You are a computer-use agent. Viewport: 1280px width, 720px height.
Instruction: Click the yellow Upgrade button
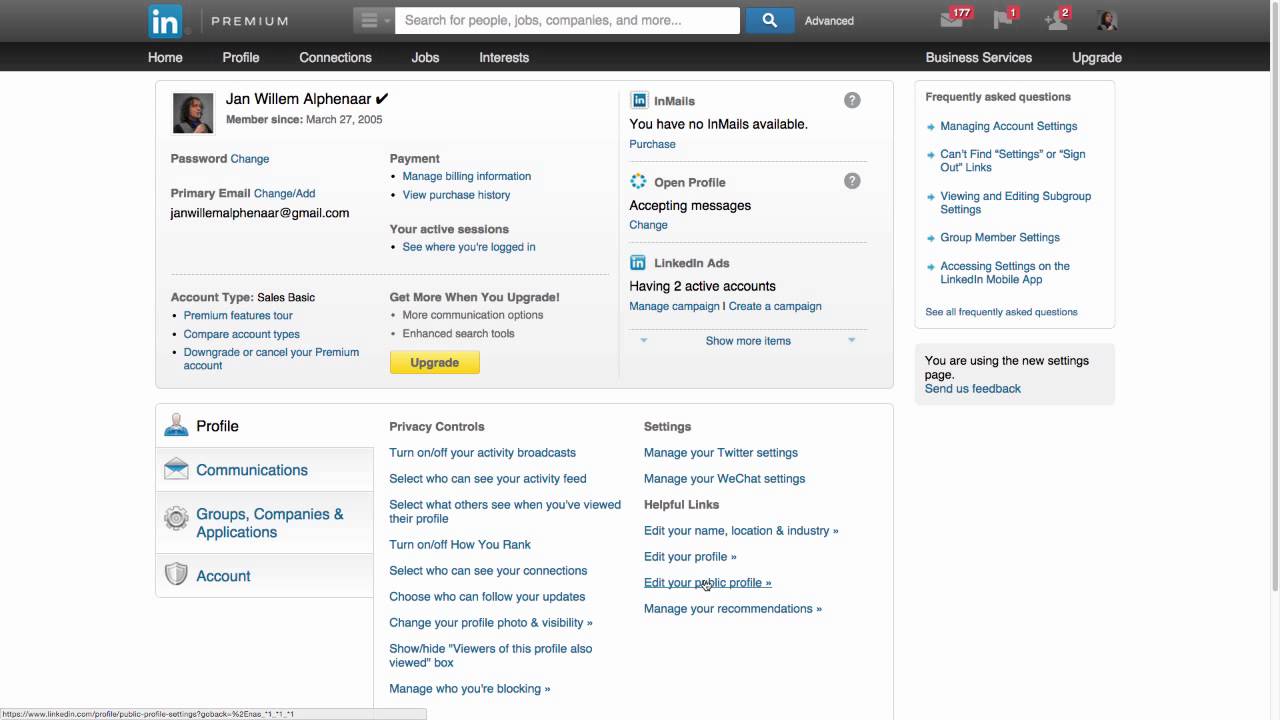(434, 362)
